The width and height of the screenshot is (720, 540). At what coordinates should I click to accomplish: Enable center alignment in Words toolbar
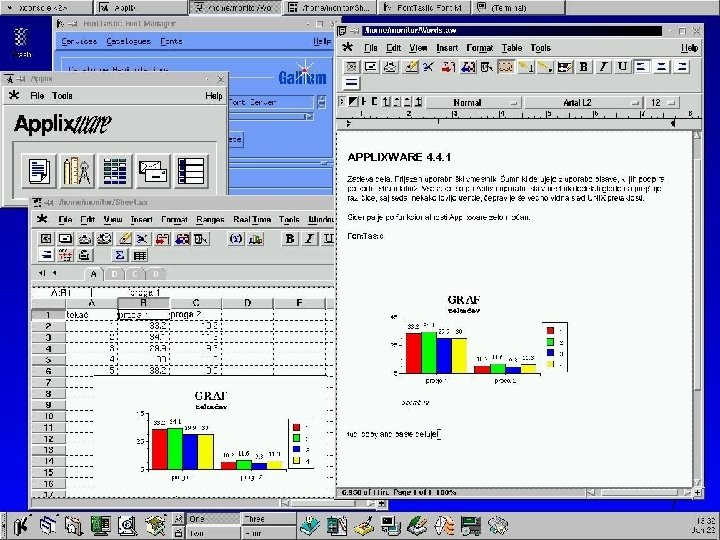pyautogui.click(x=661, y=67)
